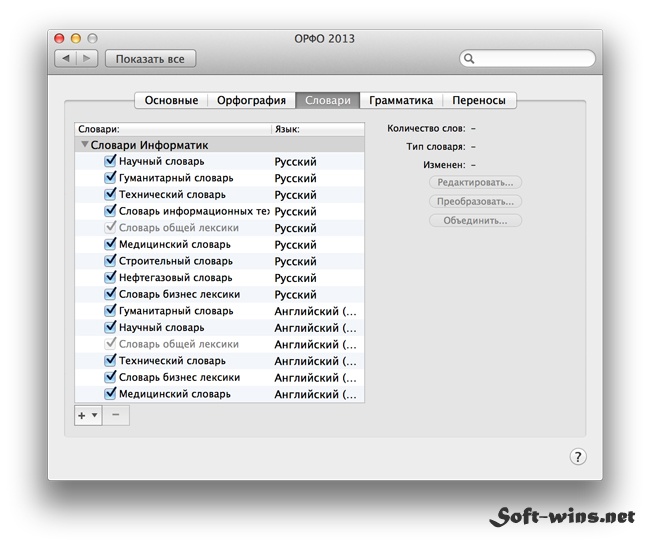The height and width of the screenshot is (546, 650).
Task: Switch to the Орфография tab
Action: click(251, 100)
